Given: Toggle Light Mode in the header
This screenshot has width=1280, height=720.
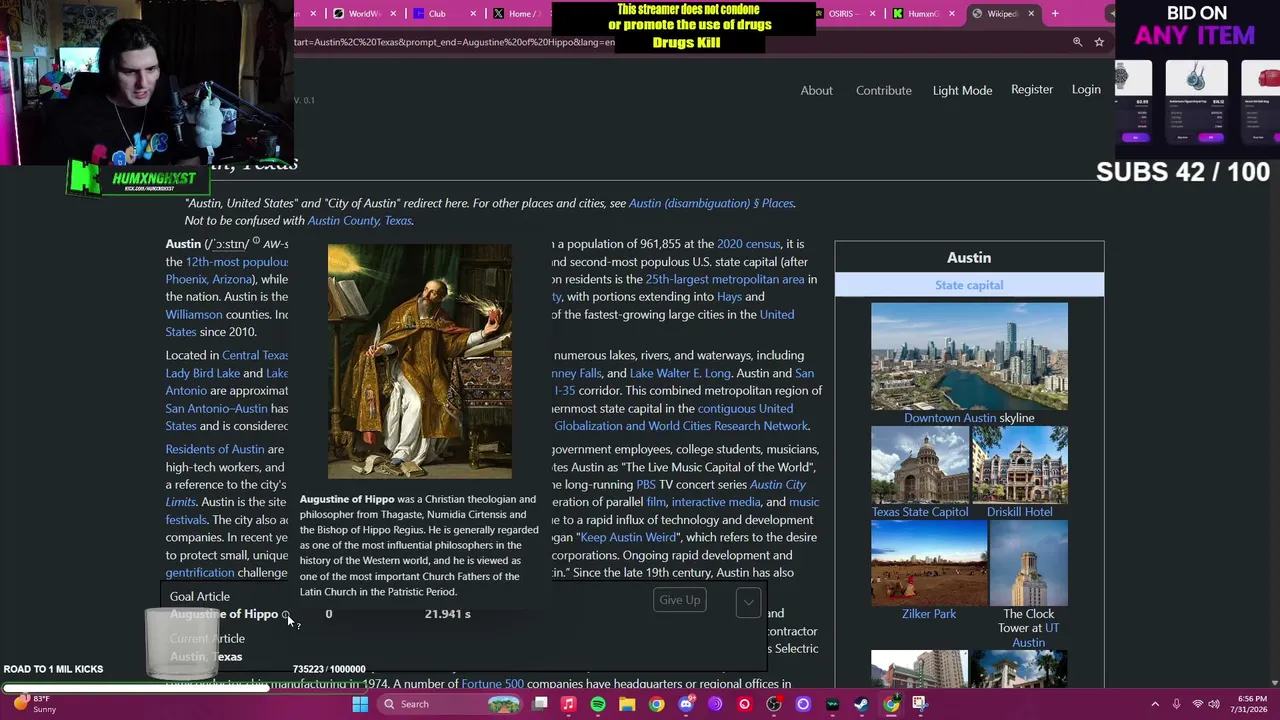Looking at the screenshot, I should tap(962, 90).
